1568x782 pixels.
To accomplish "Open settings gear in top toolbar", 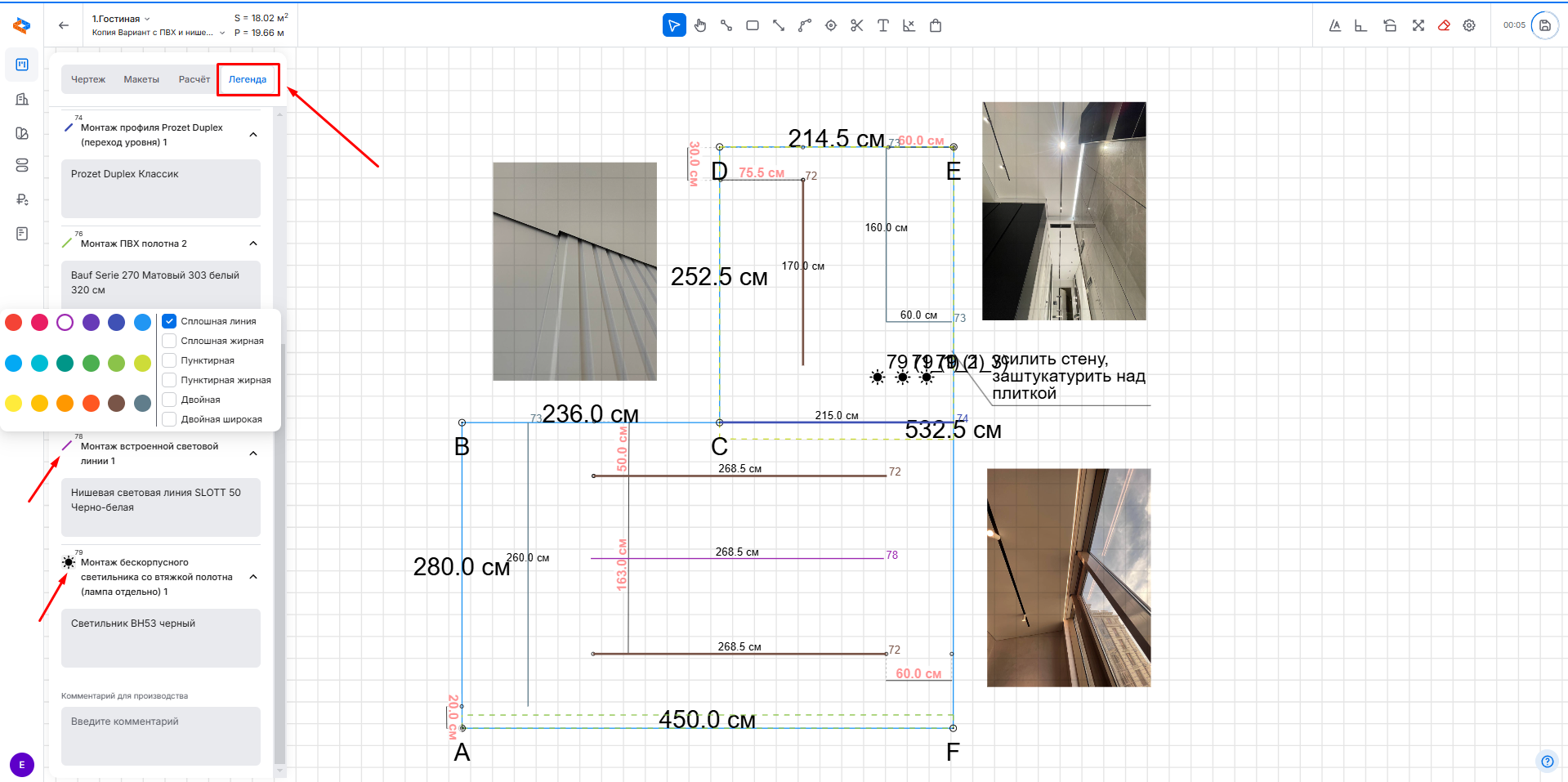I will click(1469, 25).
